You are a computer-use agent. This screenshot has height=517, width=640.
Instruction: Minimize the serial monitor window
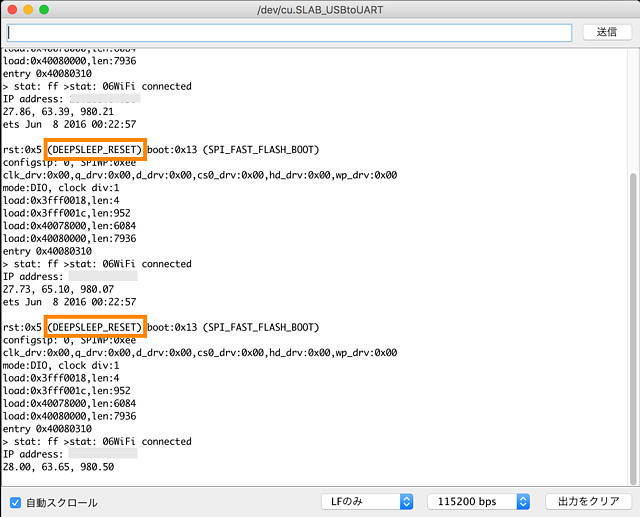[28, 10]
